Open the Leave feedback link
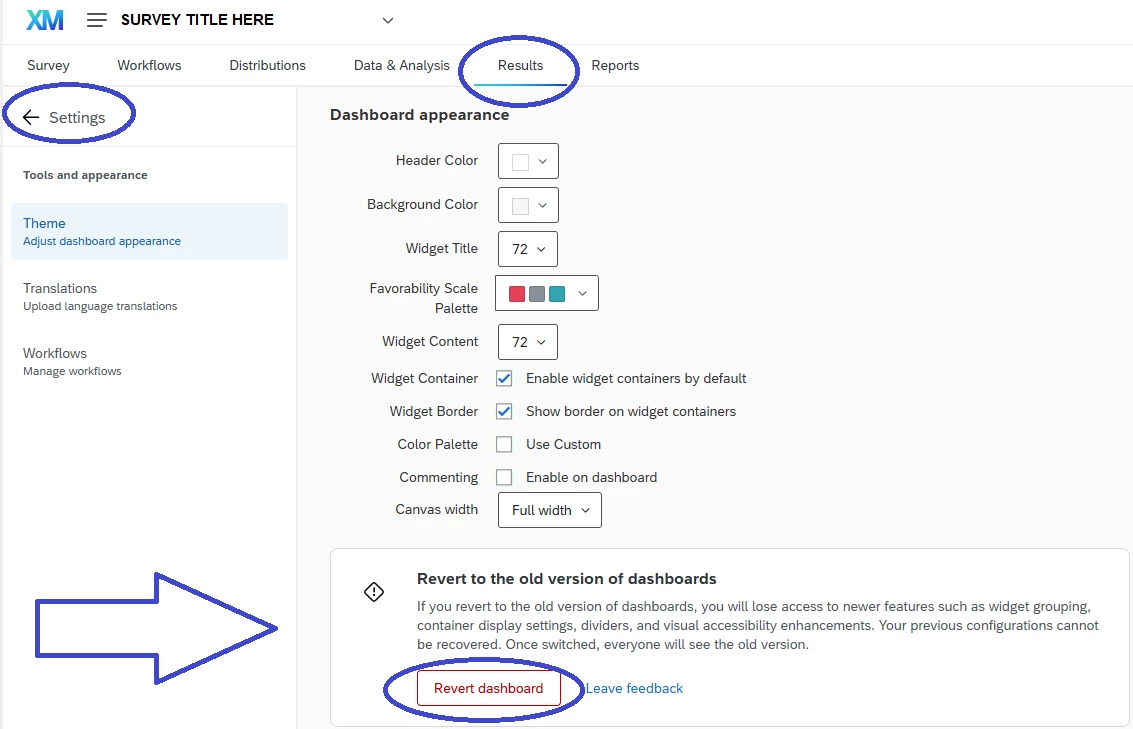 (634, 689)
